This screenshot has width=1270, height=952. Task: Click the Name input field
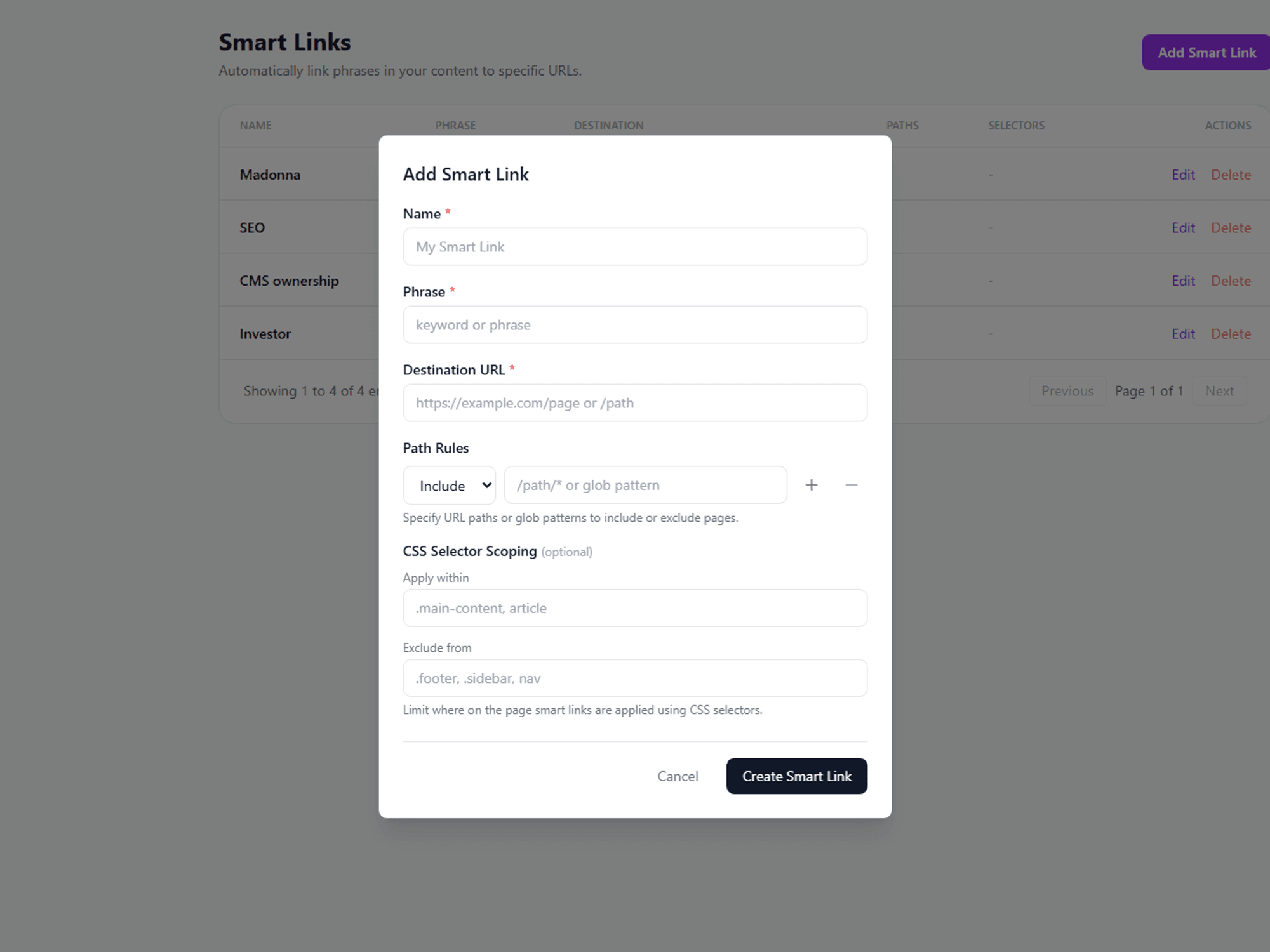(634, 246)
